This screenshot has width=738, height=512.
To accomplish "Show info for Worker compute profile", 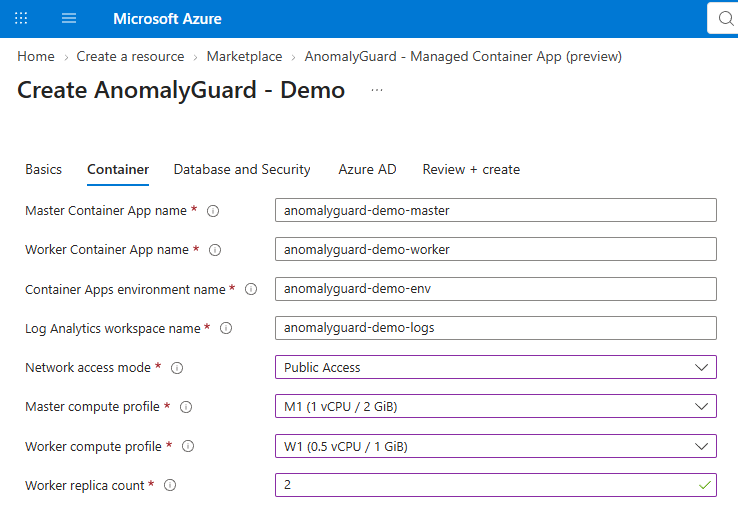I will [x=188, y=446].
